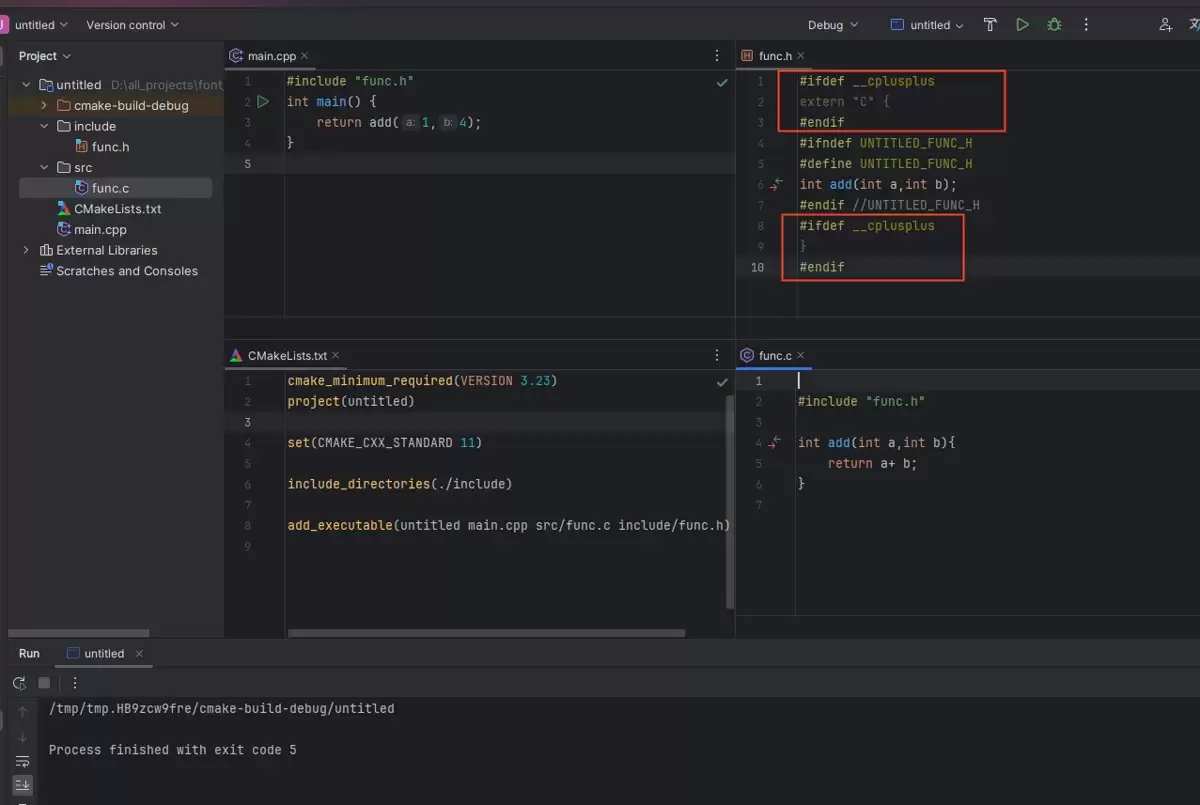Viewport: 1200px width, 805px height.
Task: Click the 'return add(' line in main.cpp
Action: 398,123
